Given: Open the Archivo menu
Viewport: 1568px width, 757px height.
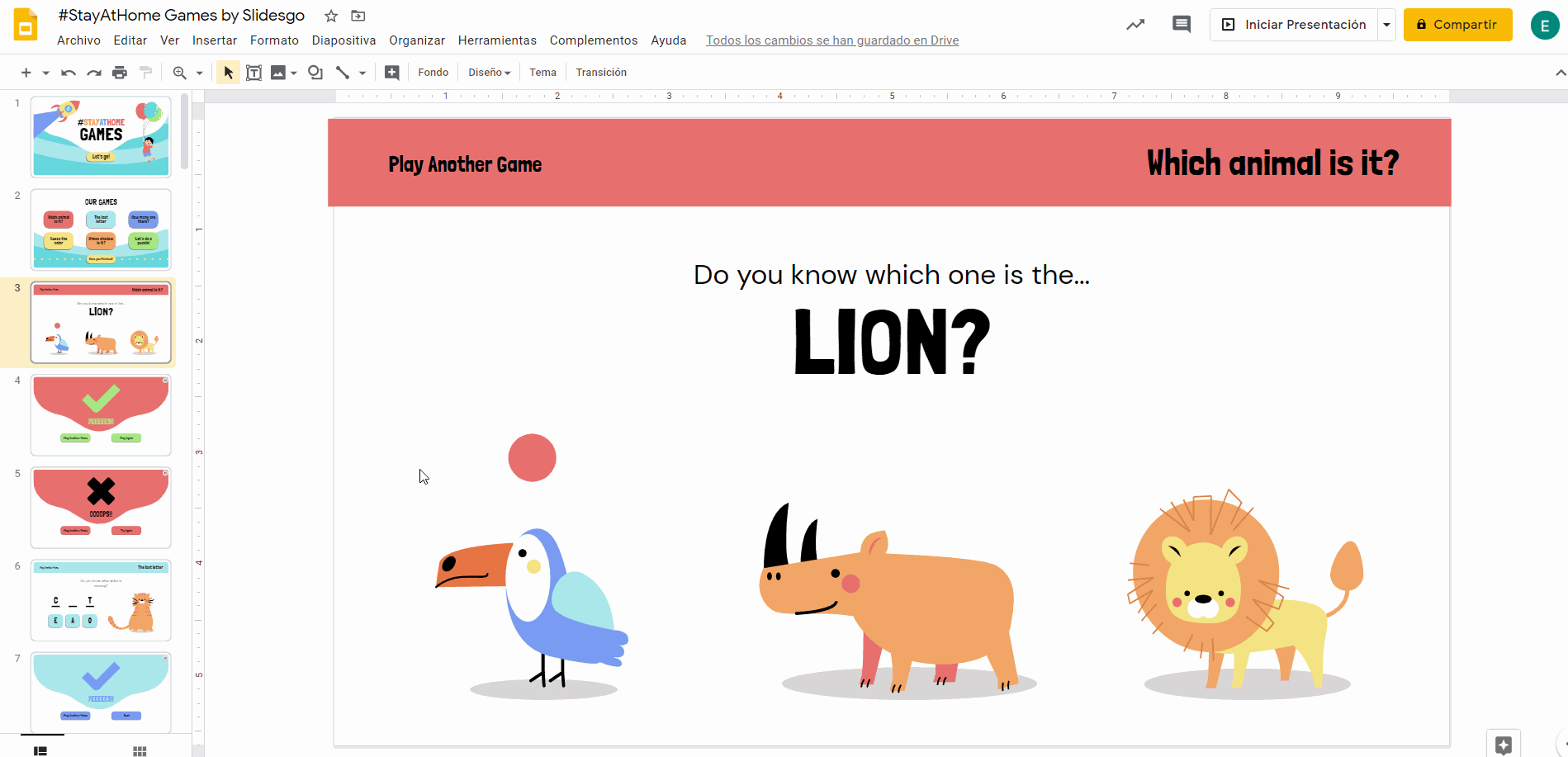Looking at the screenshot, I should [x=78, y=40].
